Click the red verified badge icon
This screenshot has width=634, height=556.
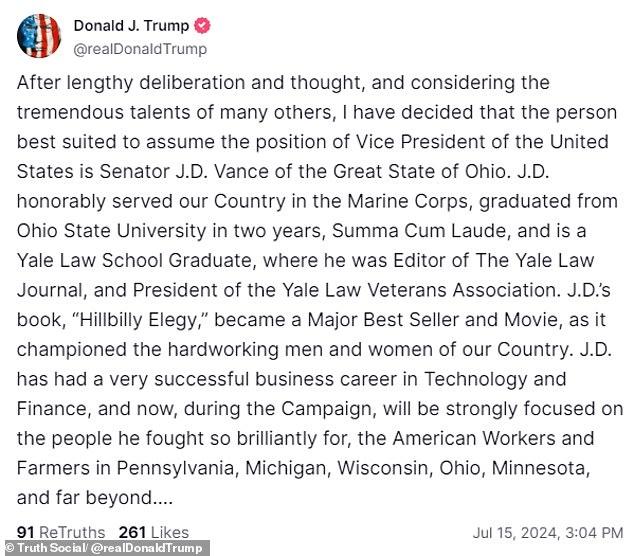[x=201, y=26]
